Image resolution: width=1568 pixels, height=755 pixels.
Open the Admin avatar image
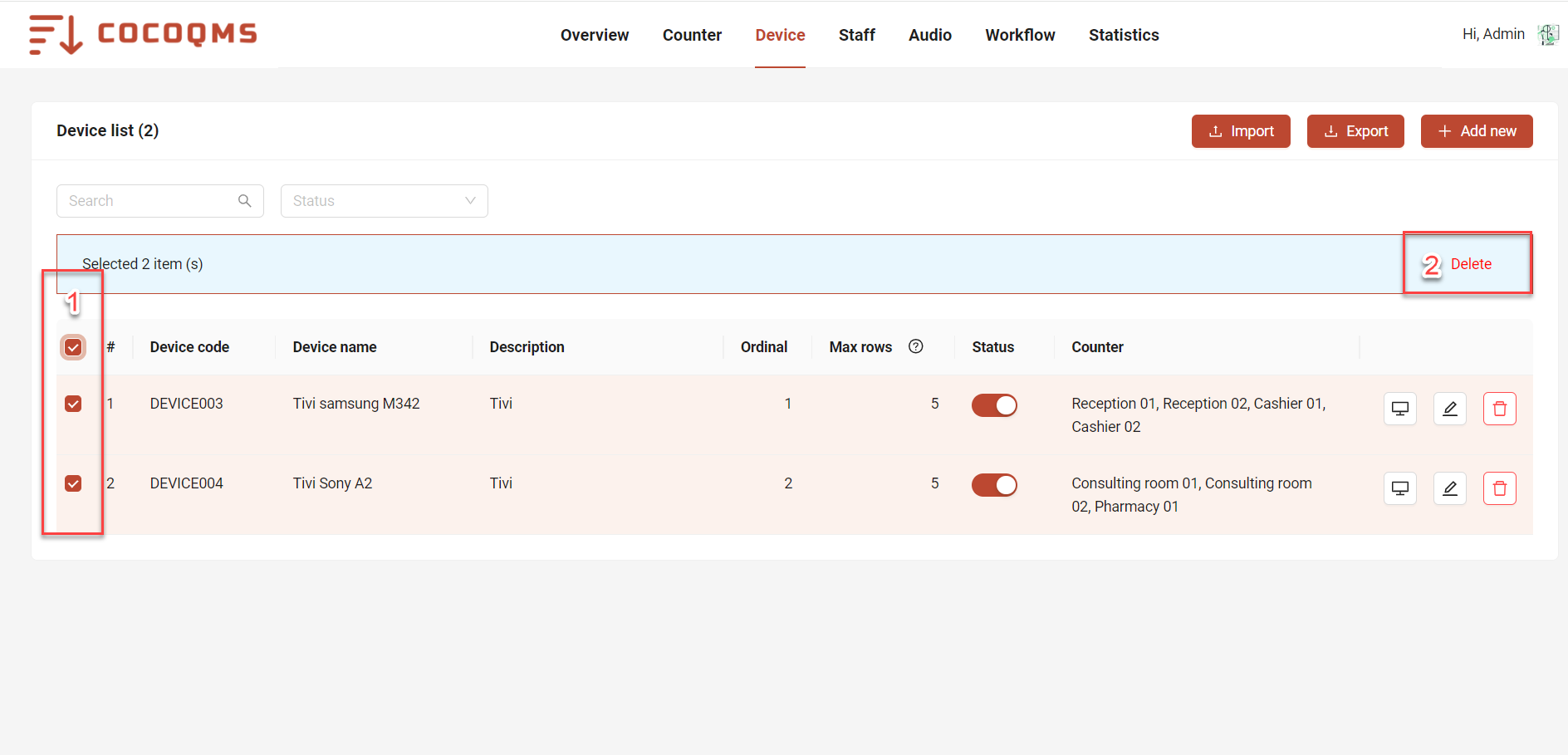point(1548,35)
